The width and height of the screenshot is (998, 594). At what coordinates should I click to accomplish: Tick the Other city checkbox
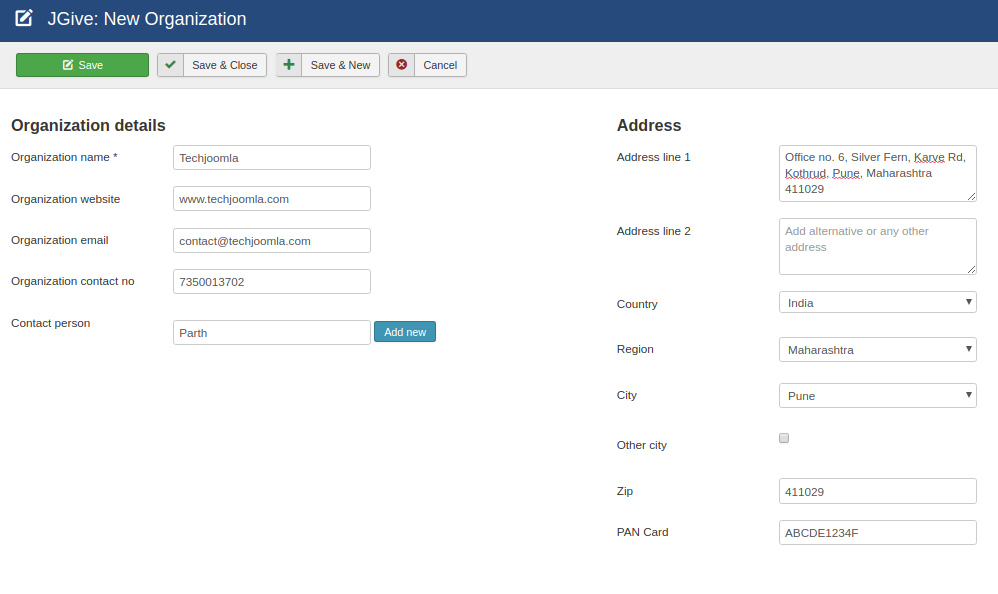tap(784, 438)
